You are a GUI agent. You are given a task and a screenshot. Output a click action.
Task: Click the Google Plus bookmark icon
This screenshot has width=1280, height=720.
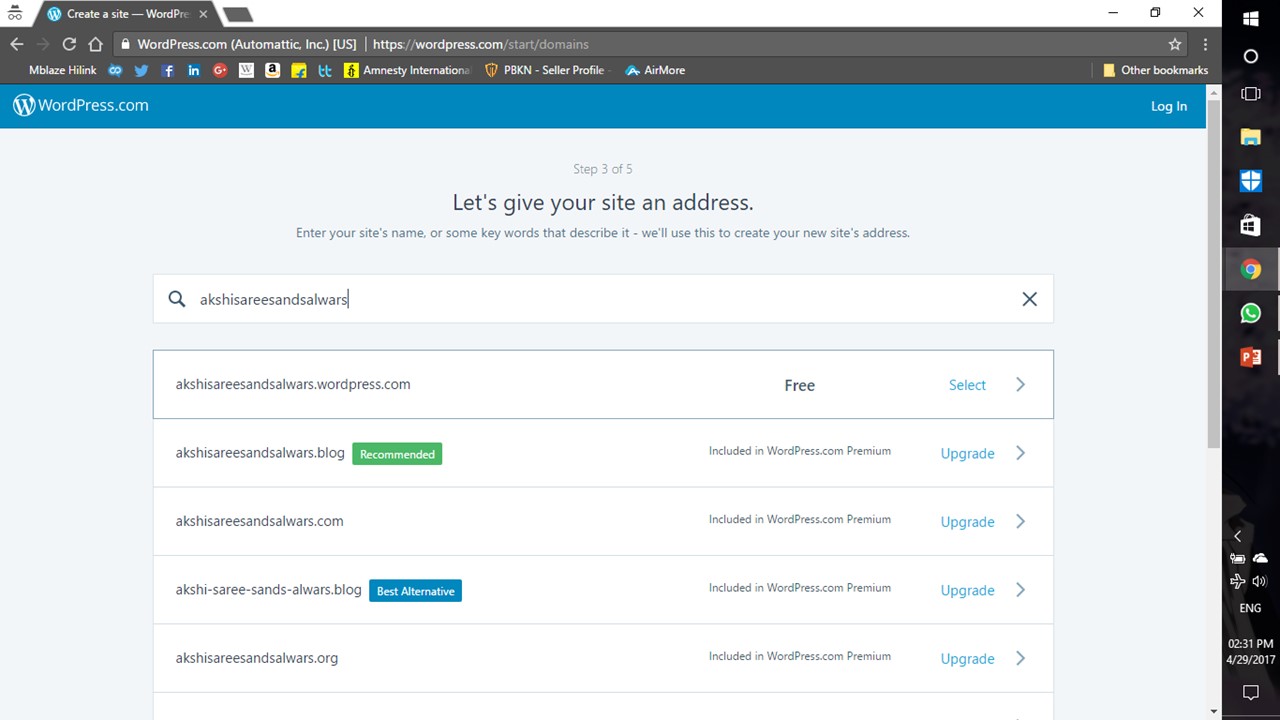220,70
